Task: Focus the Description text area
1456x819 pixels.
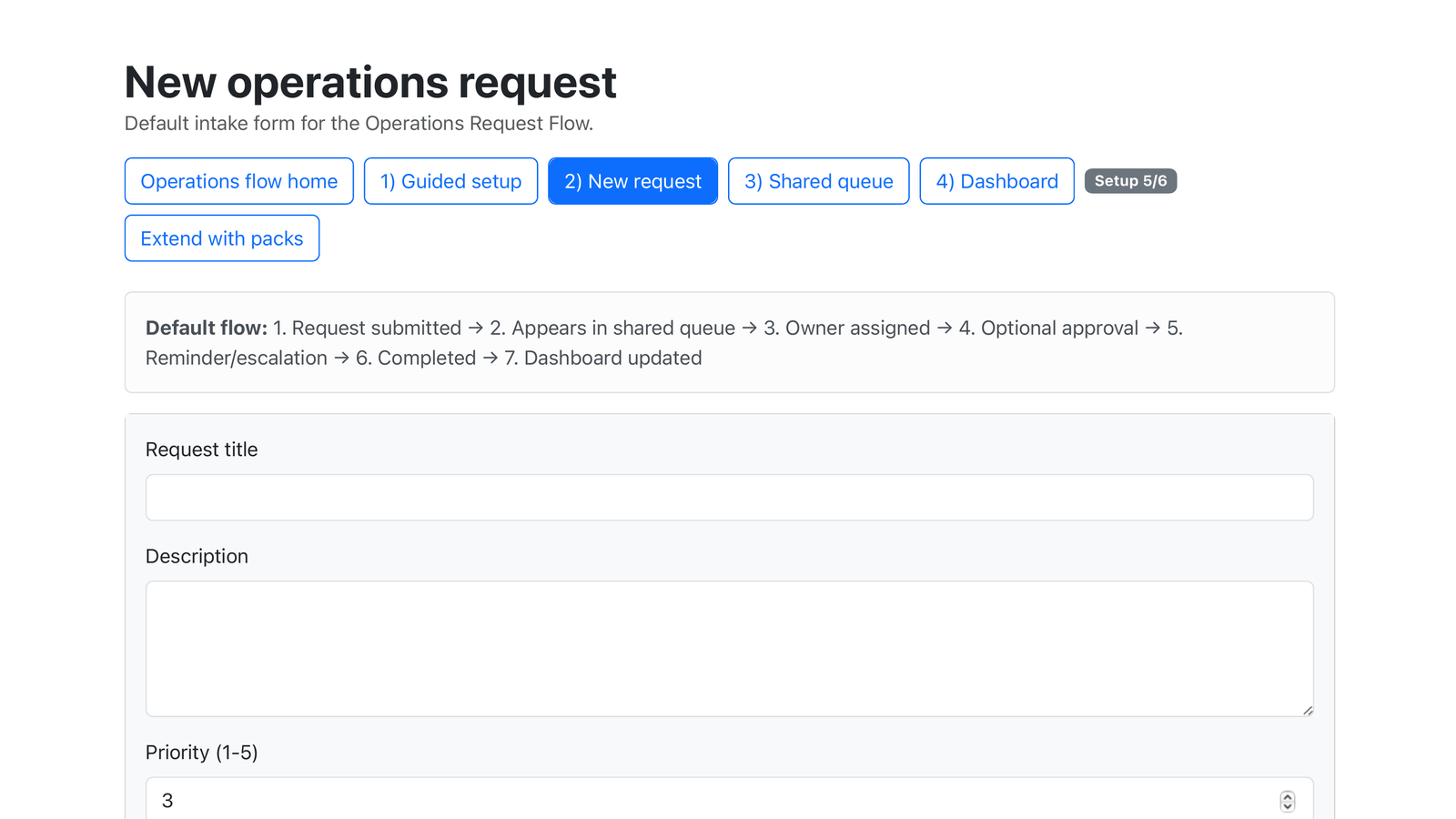Action: point(728,648)
